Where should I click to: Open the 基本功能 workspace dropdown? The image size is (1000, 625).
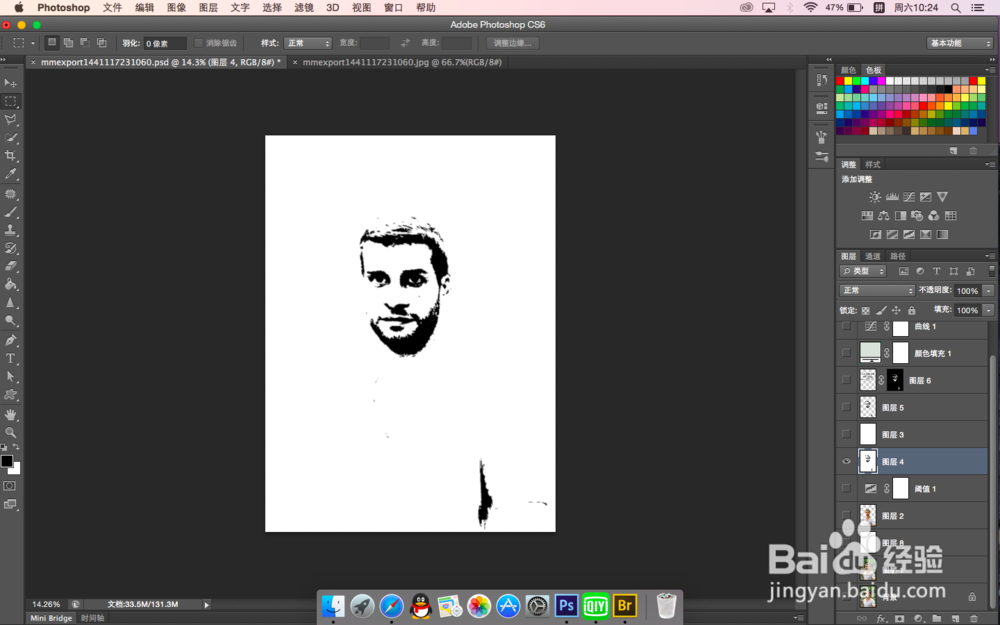click(960, 43)
